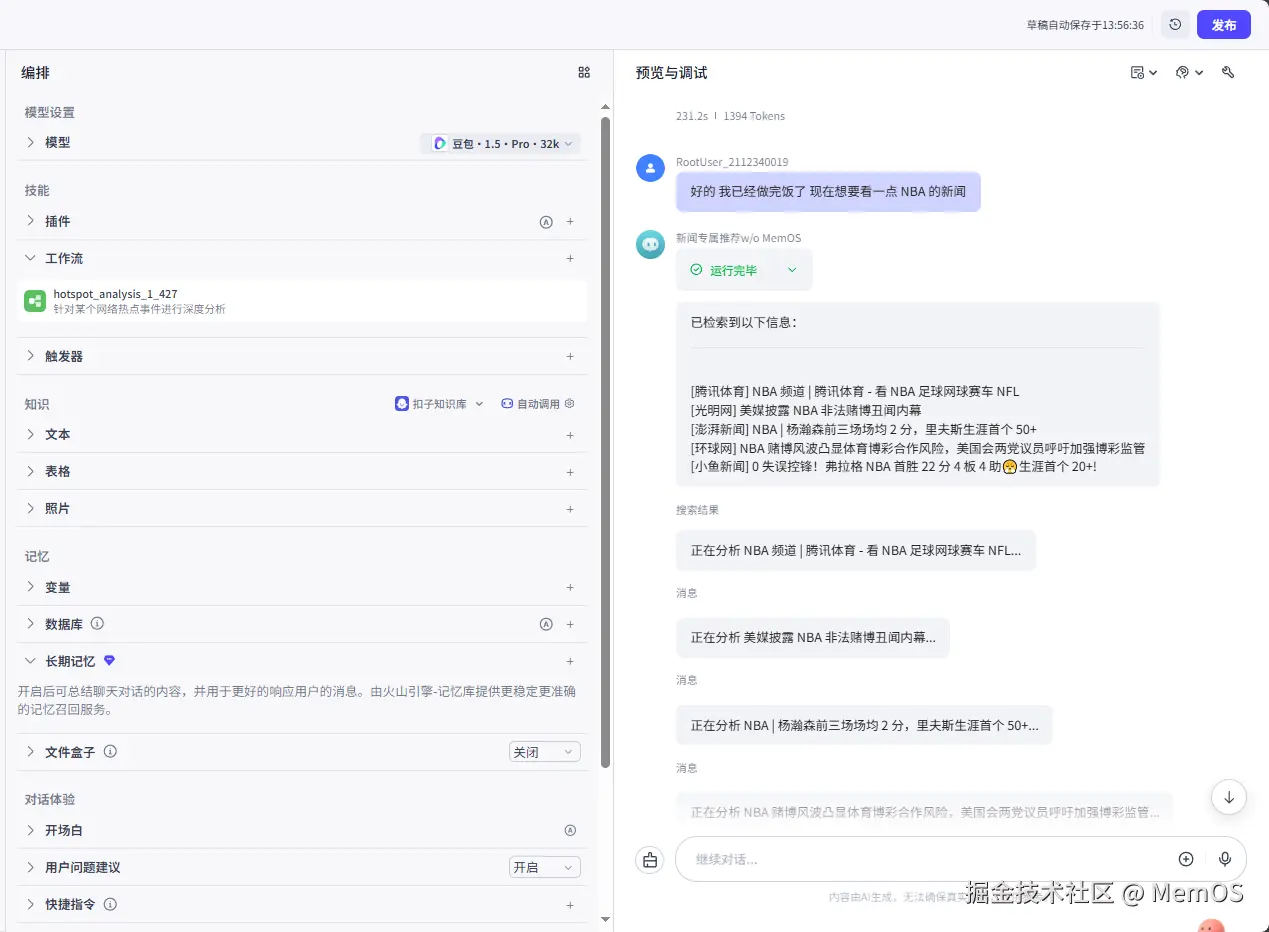This screenshot has width=1269, height=932.
Task: Open the debug head icon dropdown in preview header
Action: click(x=1189, y=72)
